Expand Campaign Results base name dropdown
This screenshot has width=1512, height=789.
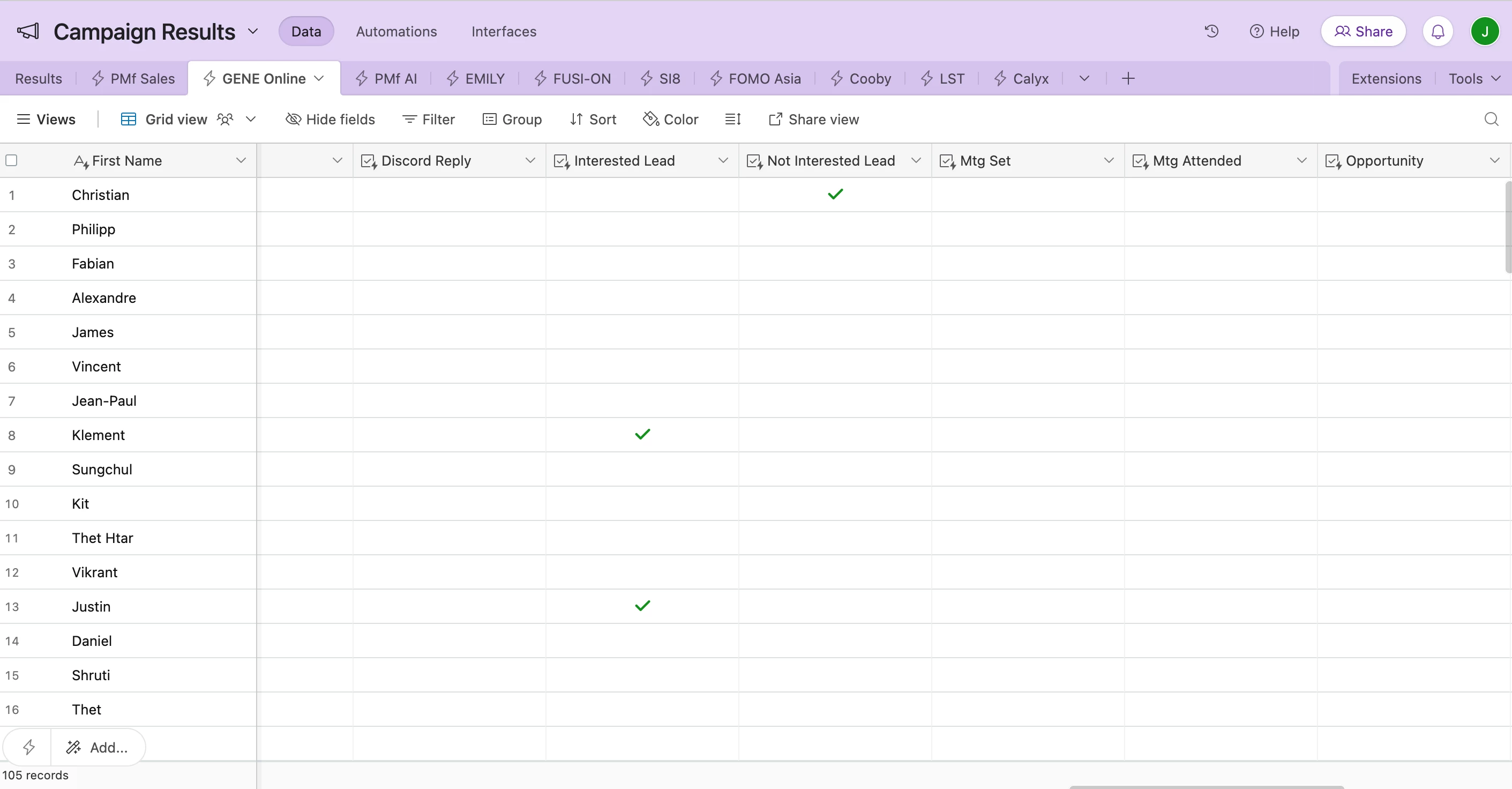tap(253, 31)
